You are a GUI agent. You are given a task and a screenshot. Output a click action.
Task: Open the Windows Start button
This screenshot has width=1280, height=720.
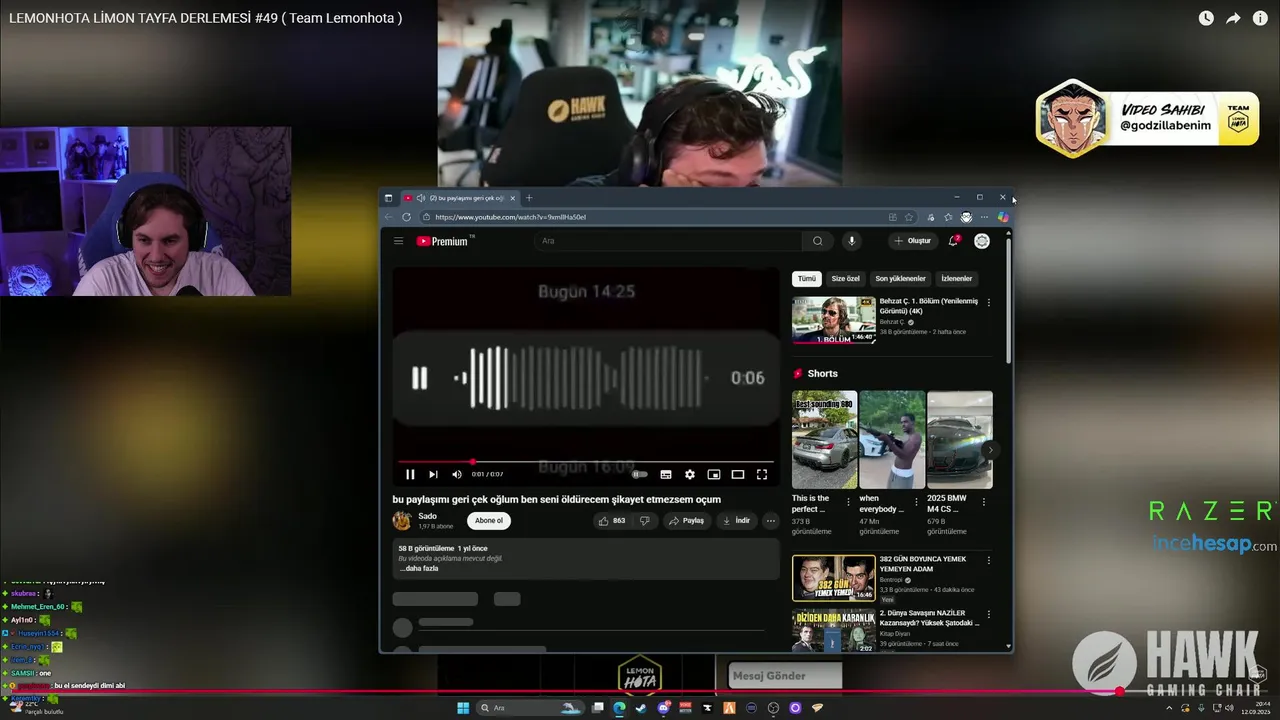(463, 708)
